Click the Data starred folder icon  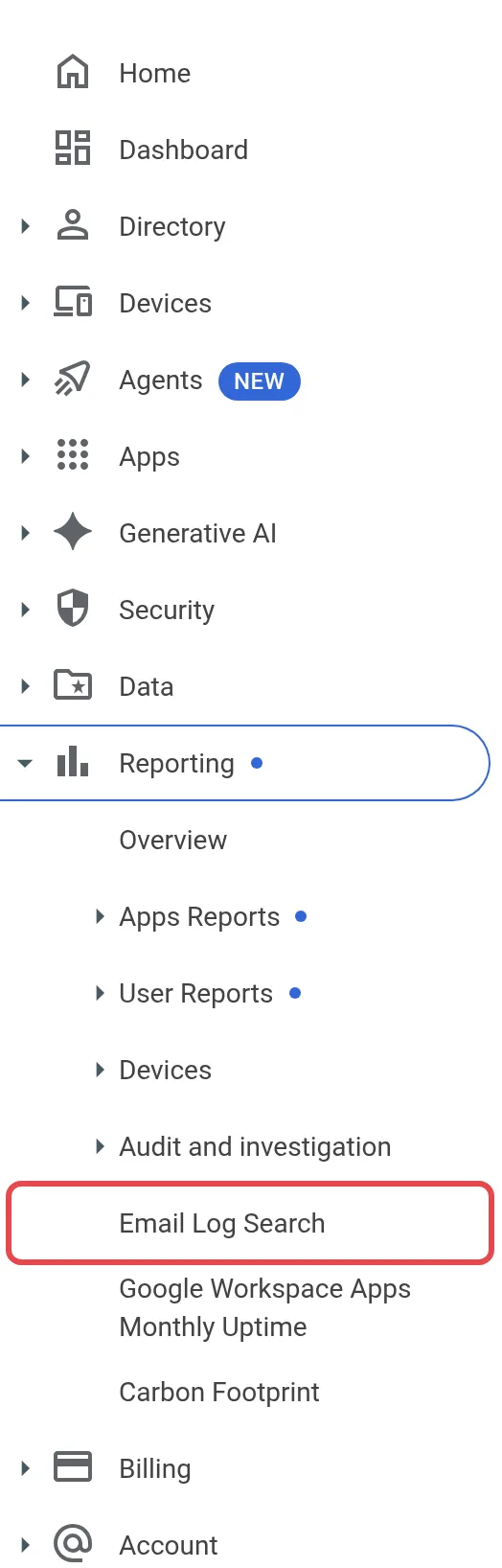pos(73,686)
